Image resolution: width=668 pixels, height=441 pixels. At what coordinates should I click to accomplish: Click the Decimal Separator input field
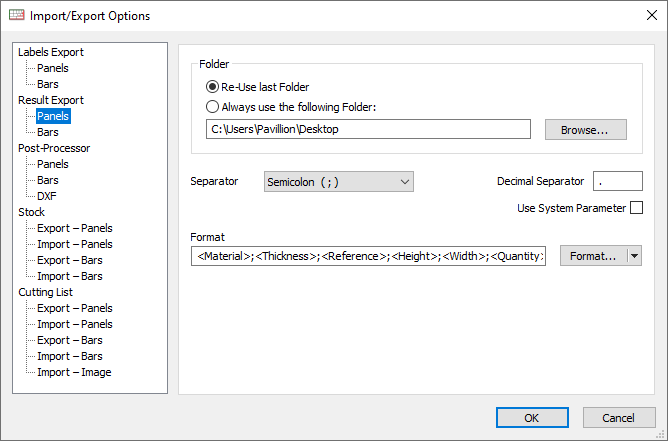pyautogui.click(x=618, y=182)
